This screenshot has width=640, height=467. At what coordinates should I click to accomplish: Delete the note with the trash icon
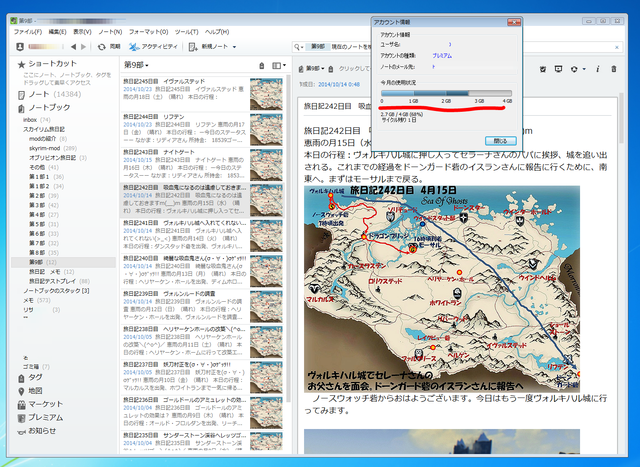click(613, 69)
